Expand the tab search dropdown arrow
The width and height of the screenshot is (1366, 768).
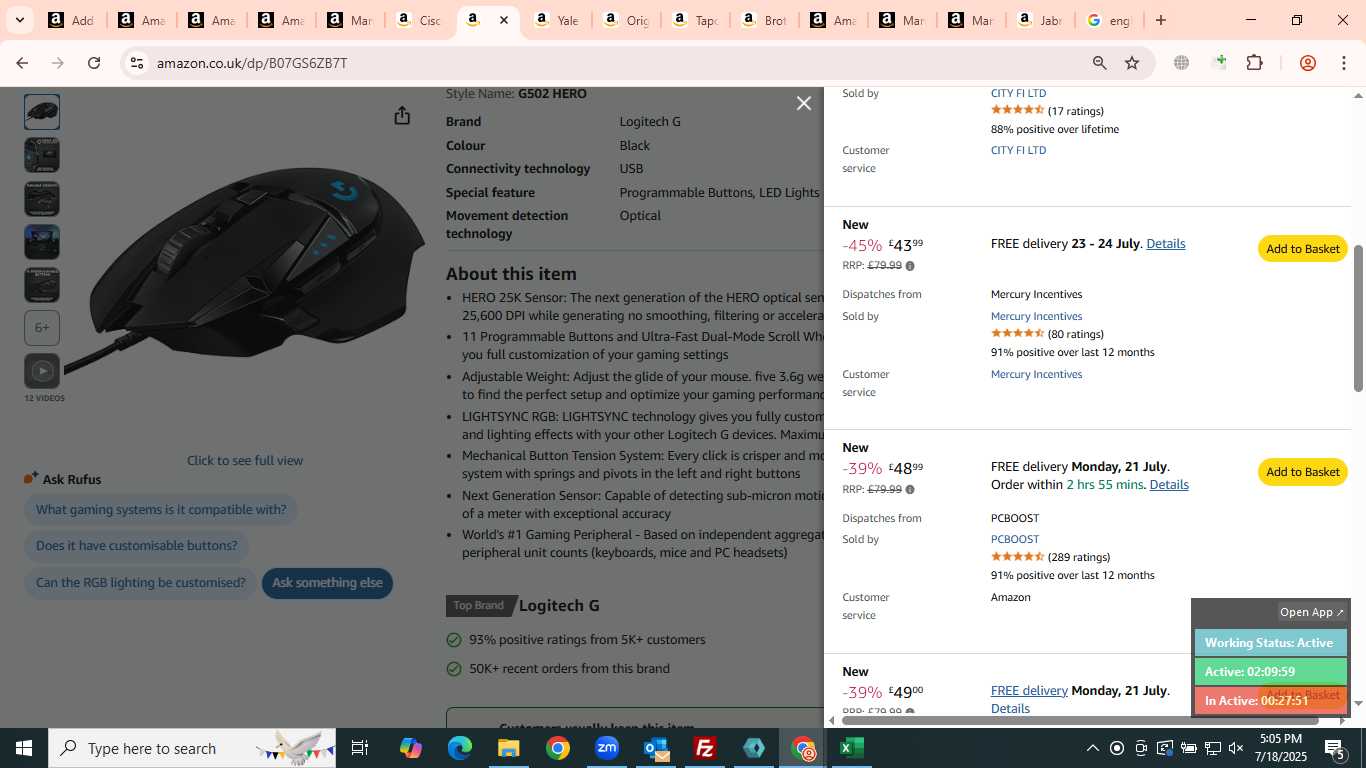click(x=19, y=20)
